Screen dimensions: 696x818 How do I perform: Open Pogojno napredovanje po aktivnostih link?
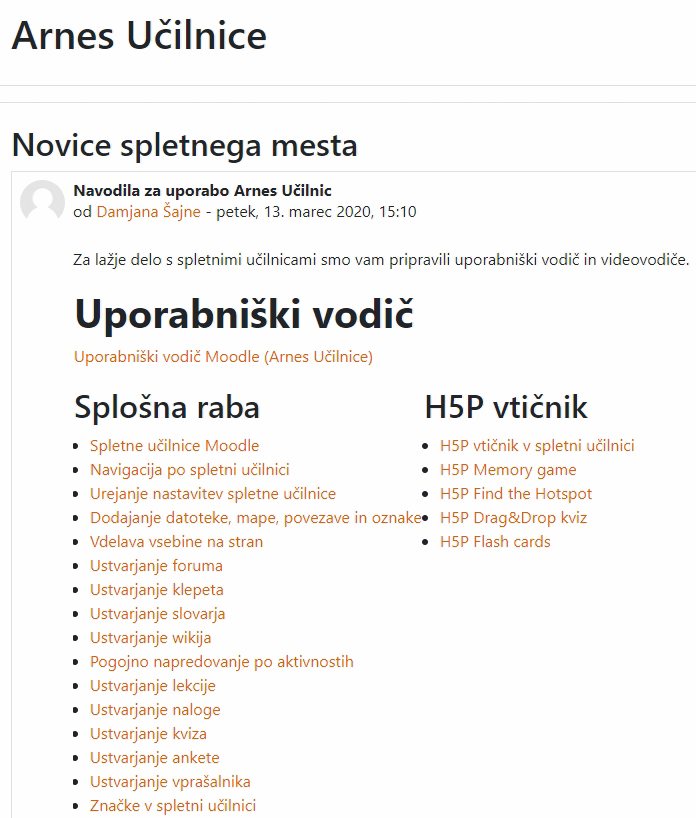222,661
